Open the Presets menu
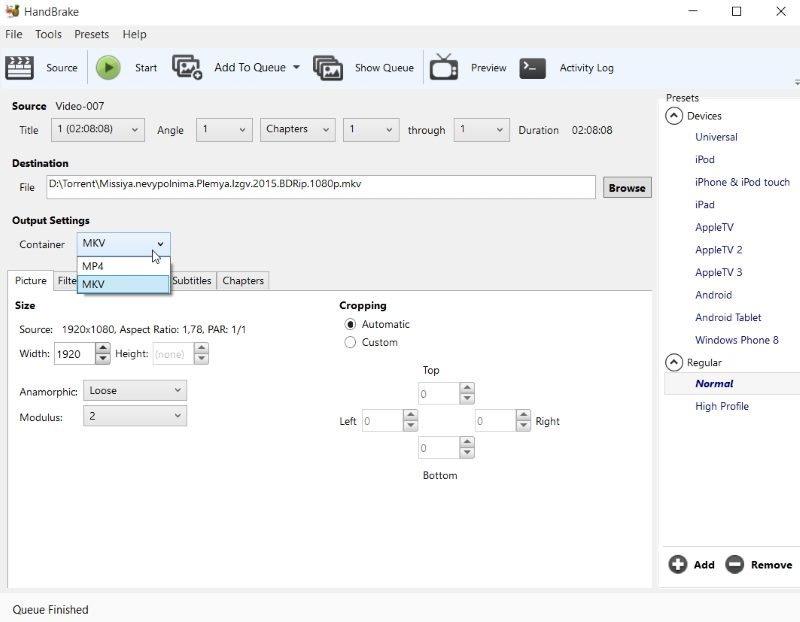This screenshot has height=622, width=800. [91, 34]
